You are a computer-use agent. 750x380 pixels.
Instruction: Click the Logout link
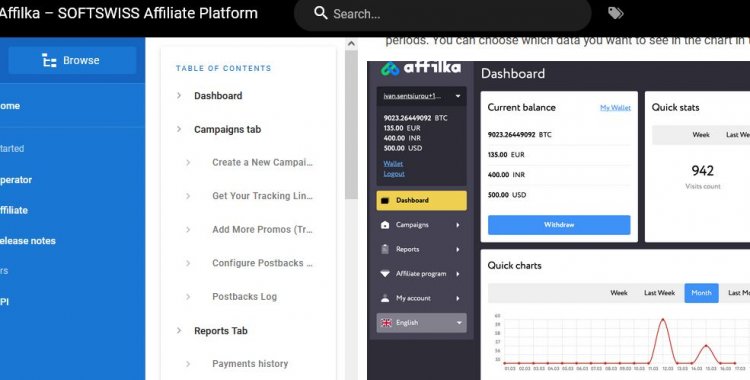pyautogui.click(x=394, y=174)
